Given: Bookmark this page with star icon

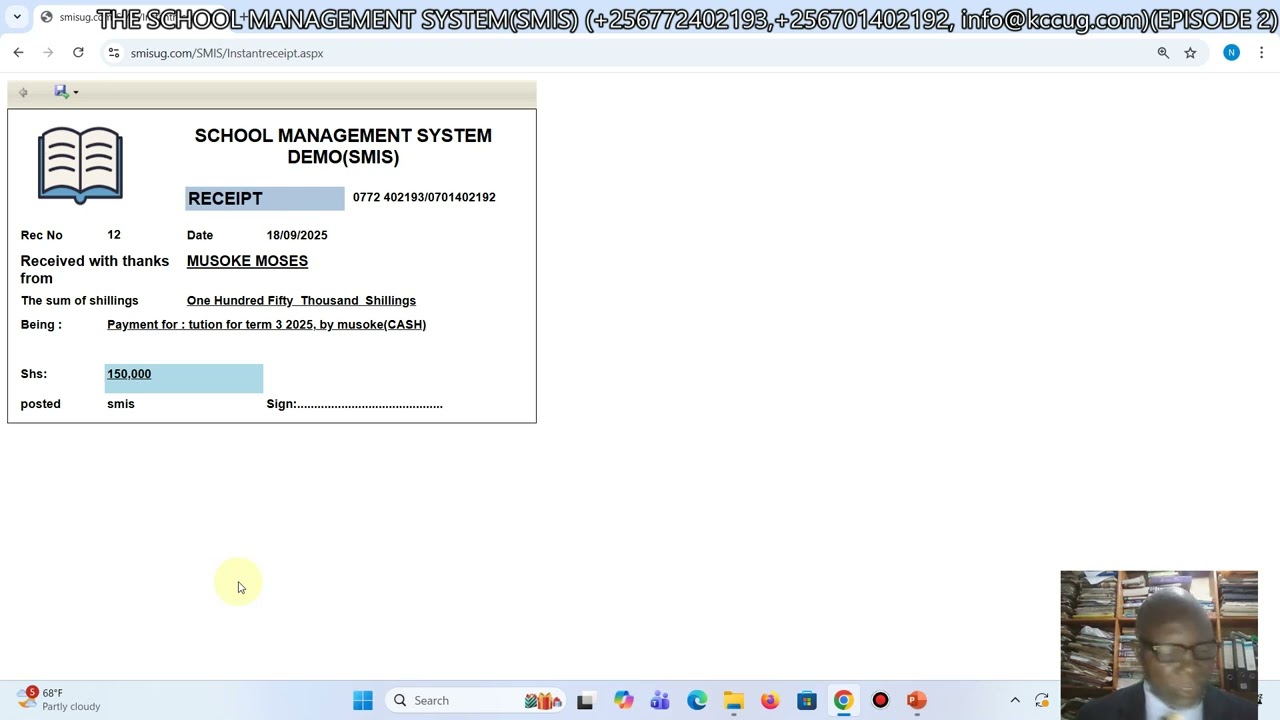Looking at the screenshot, I should pos(1190,53).
